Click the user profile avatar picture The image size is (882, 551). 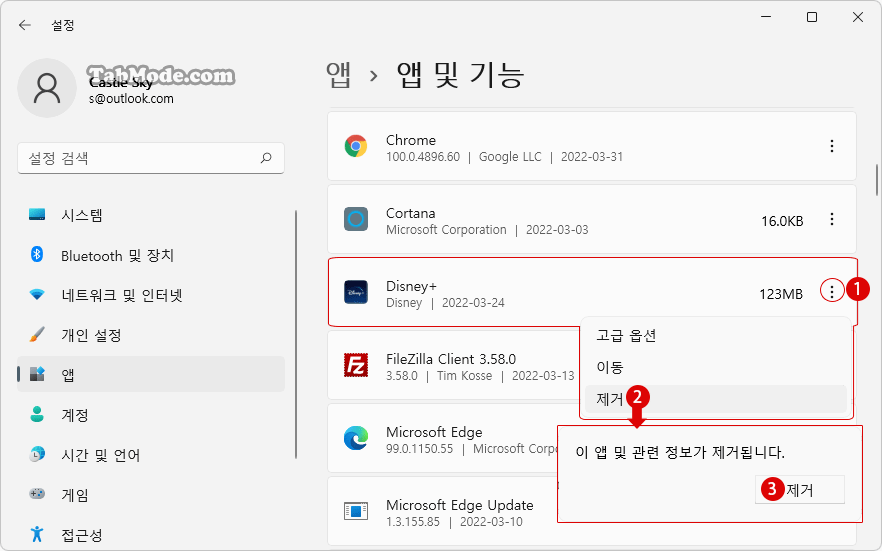47,88
